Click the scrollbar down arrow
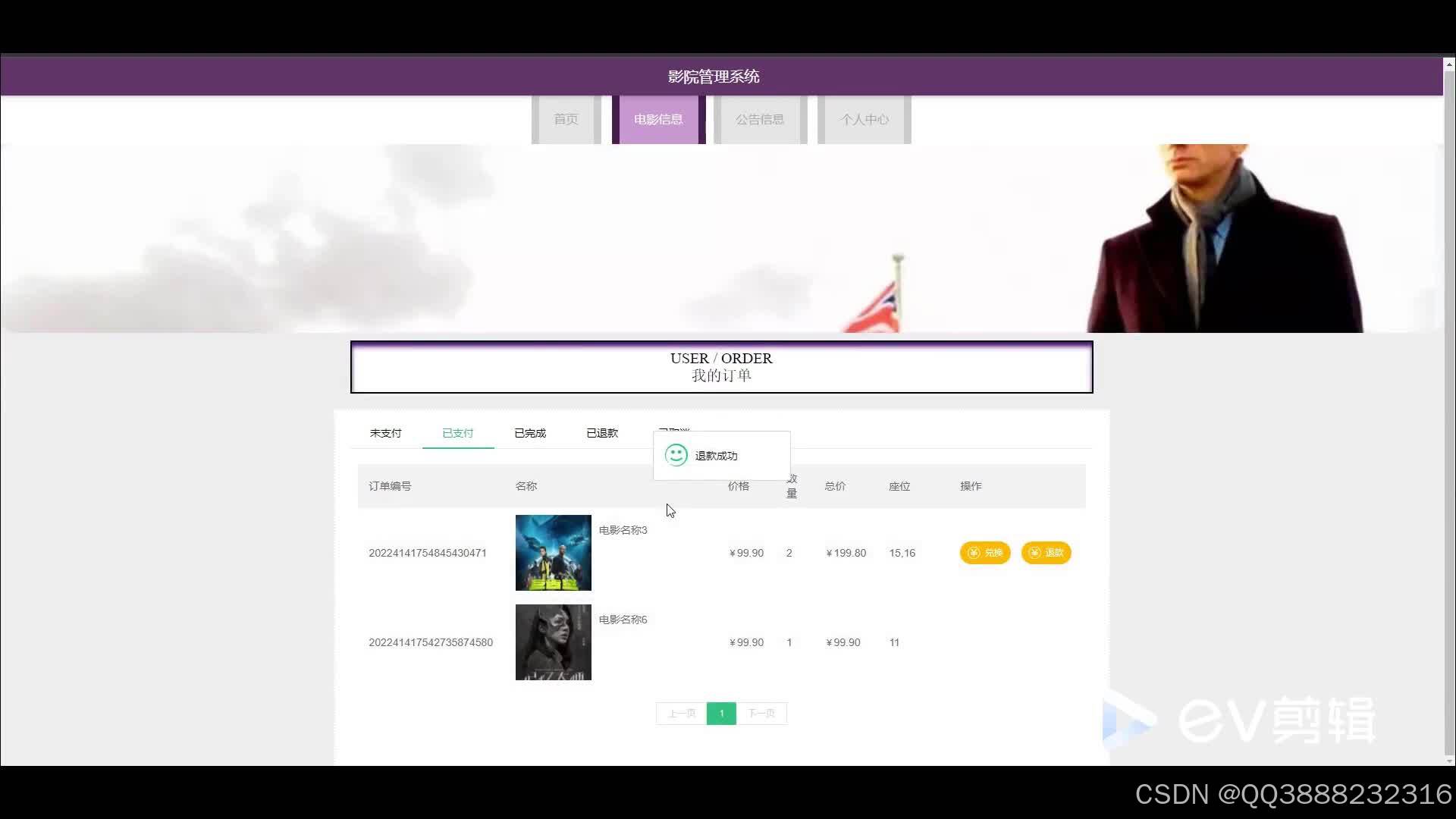The height and width of the screenshot is (819, 1456). pyautogui.click(x=1449, y=761)
